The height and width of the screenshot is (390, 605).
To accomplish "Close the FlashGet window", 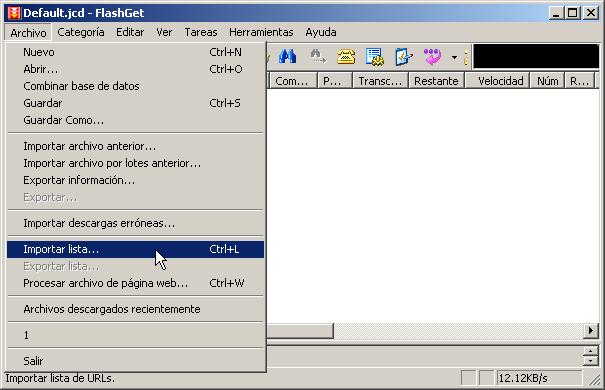I will 591,13.
